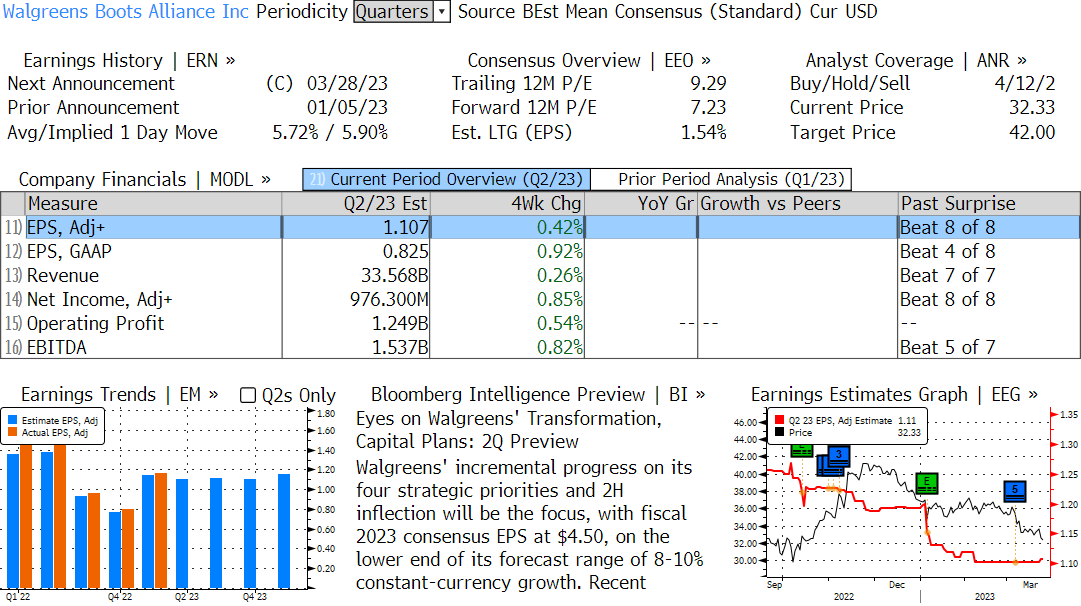Click the Next Announcement date 03/28/23
1081x606 pixels.
tap(347, 84)
